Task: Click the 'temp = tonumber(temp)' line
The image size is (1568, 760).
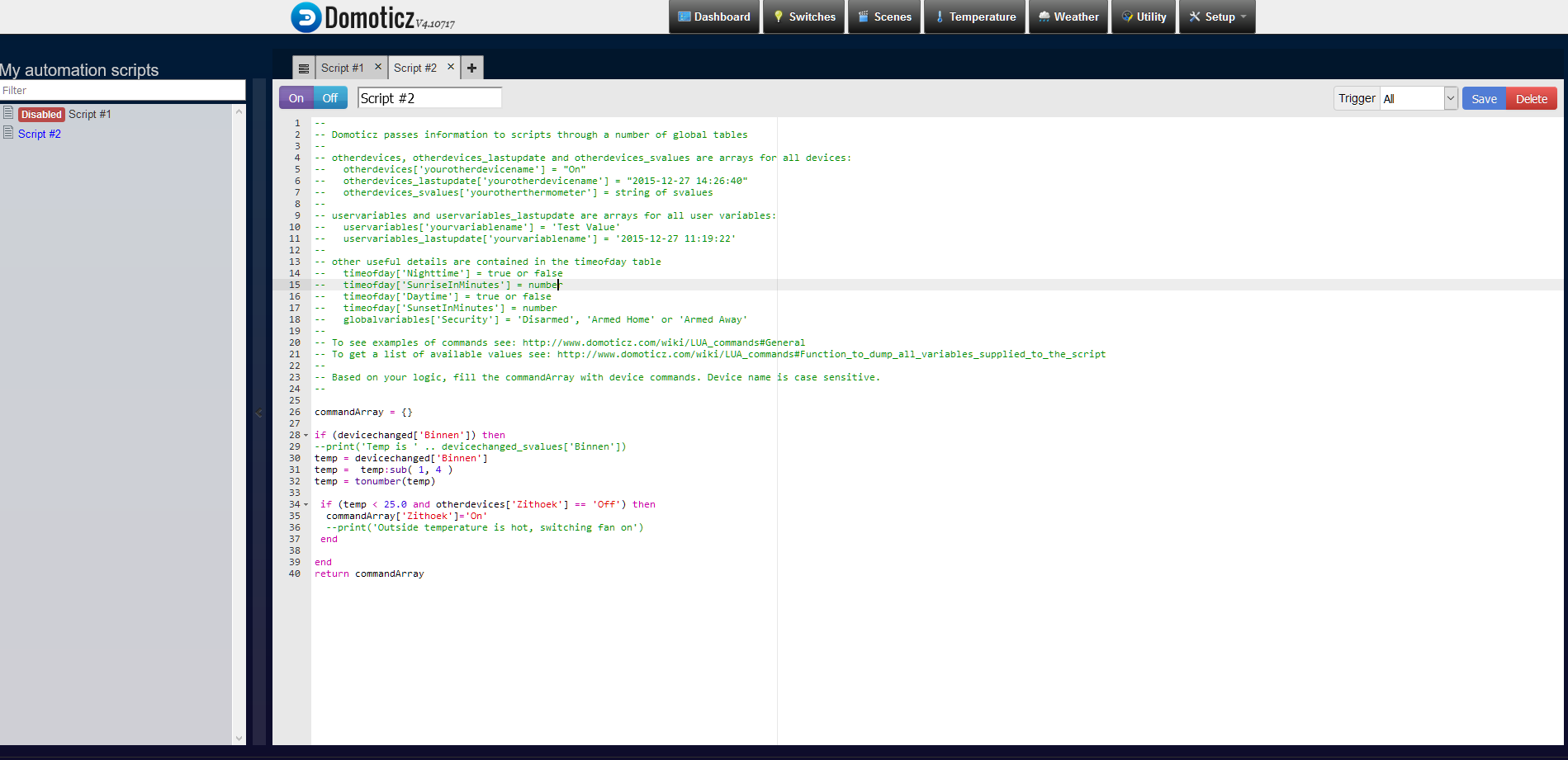Action: (x=375, y=481)
